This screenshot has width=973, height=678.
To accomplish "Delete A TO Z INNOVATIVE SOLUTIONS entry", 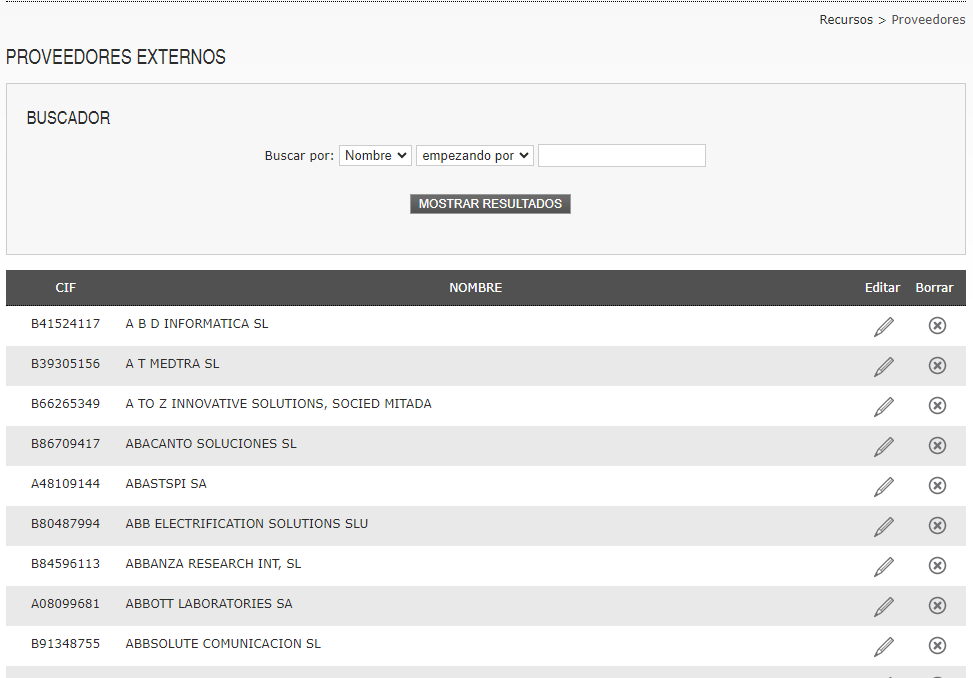I will [937, 406].
